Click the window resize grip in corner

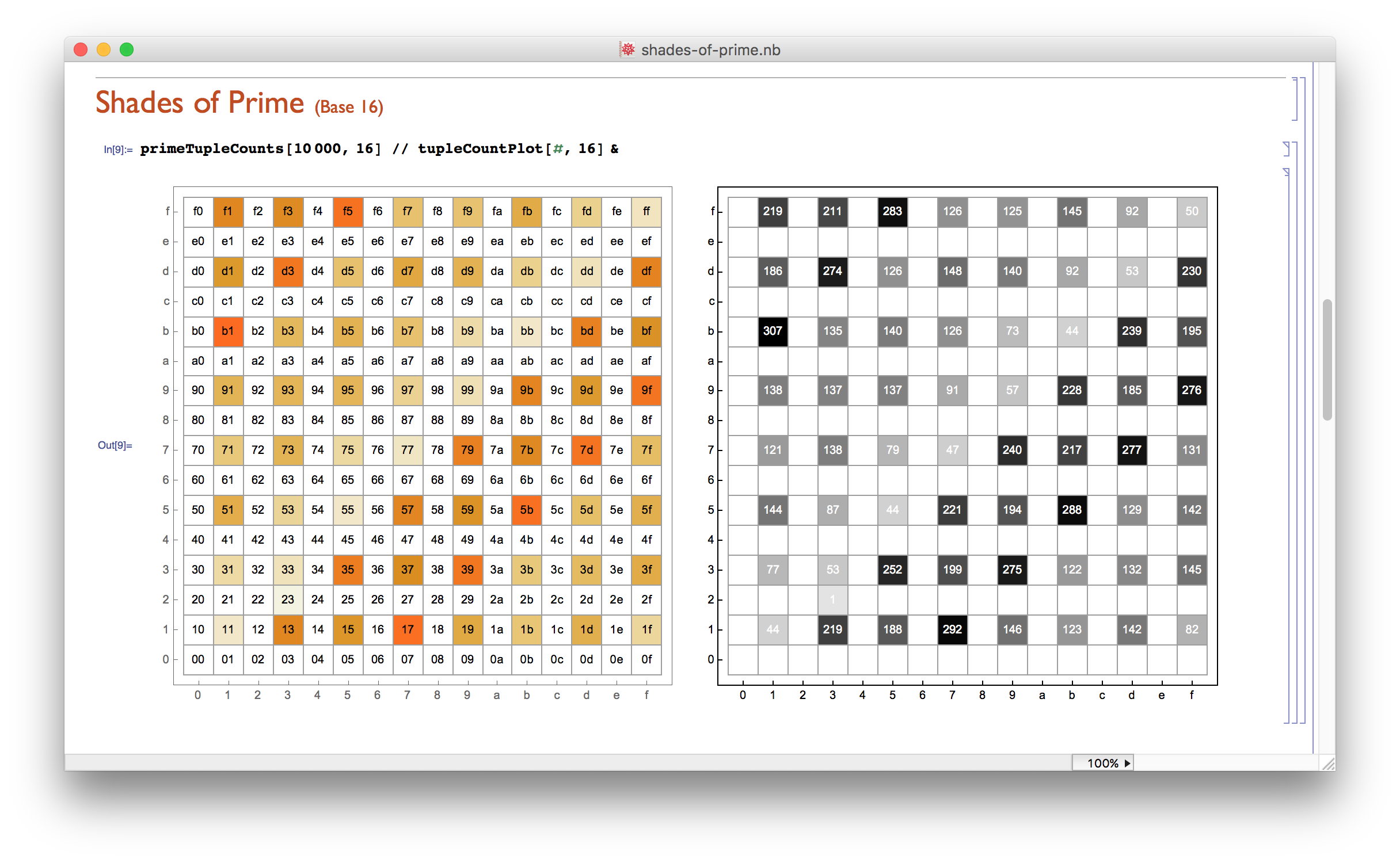(1328, 763)
